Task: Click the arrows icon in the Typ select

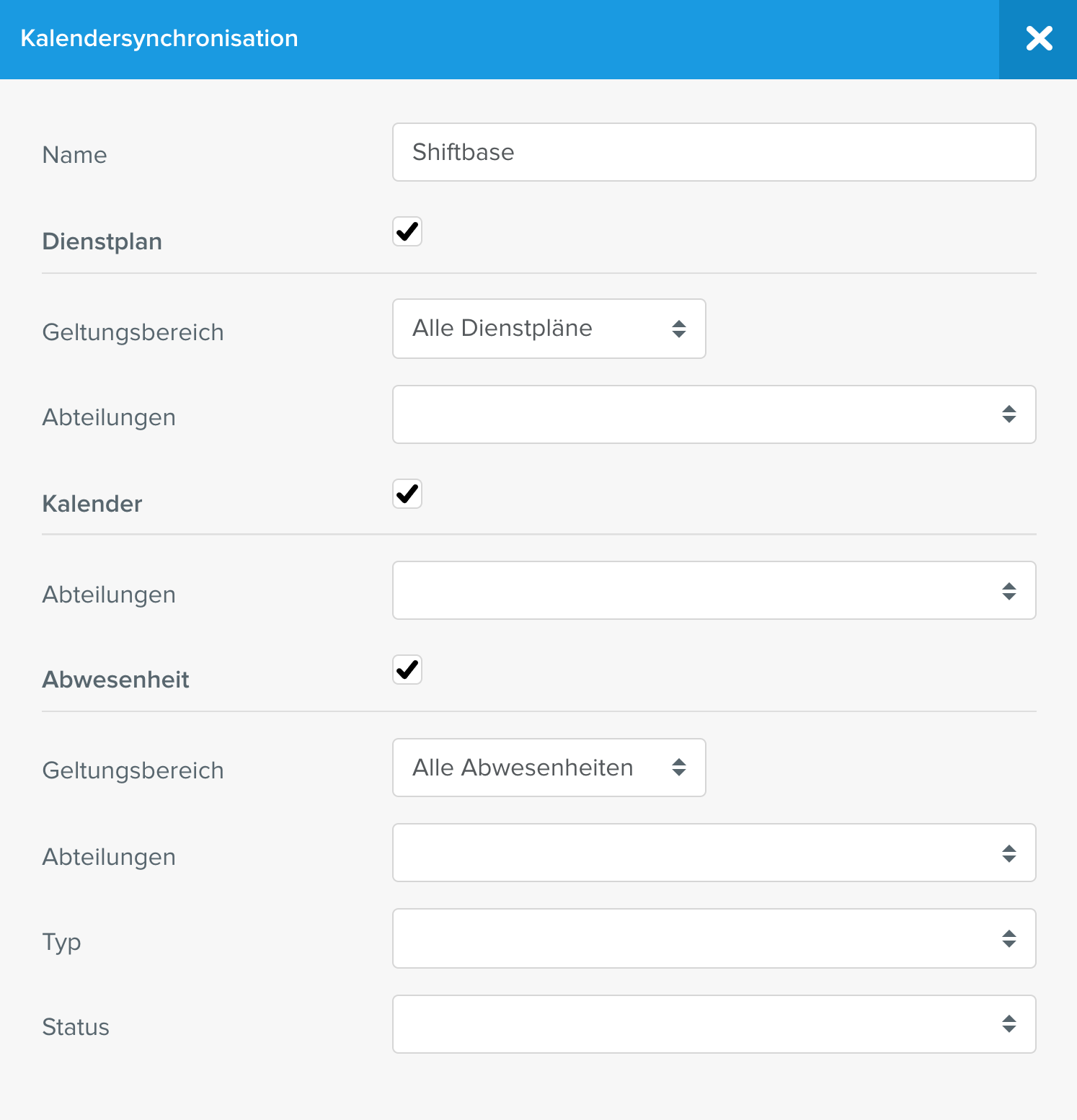Action: [x=1009, y=938]
